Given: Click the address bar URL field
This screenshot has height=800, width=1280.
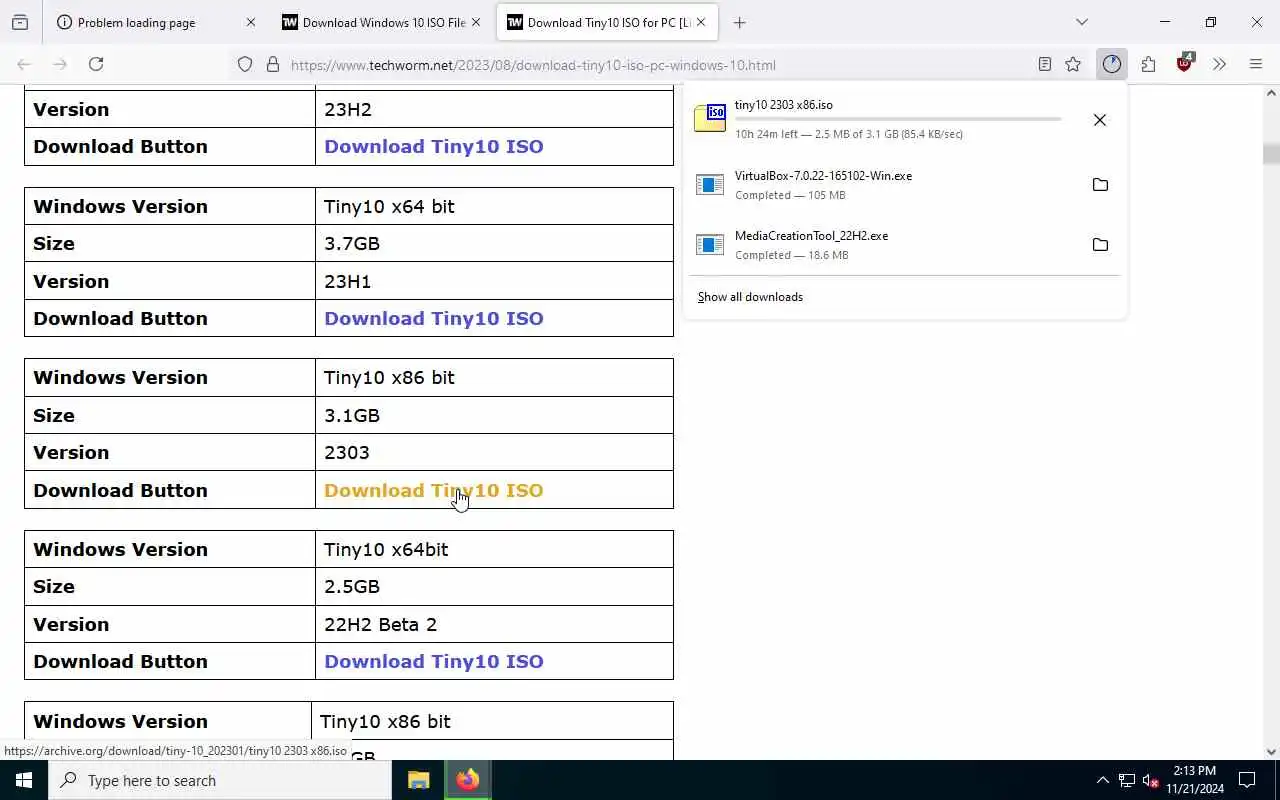Looking at the screenshot, I should (x=660, y=65).
